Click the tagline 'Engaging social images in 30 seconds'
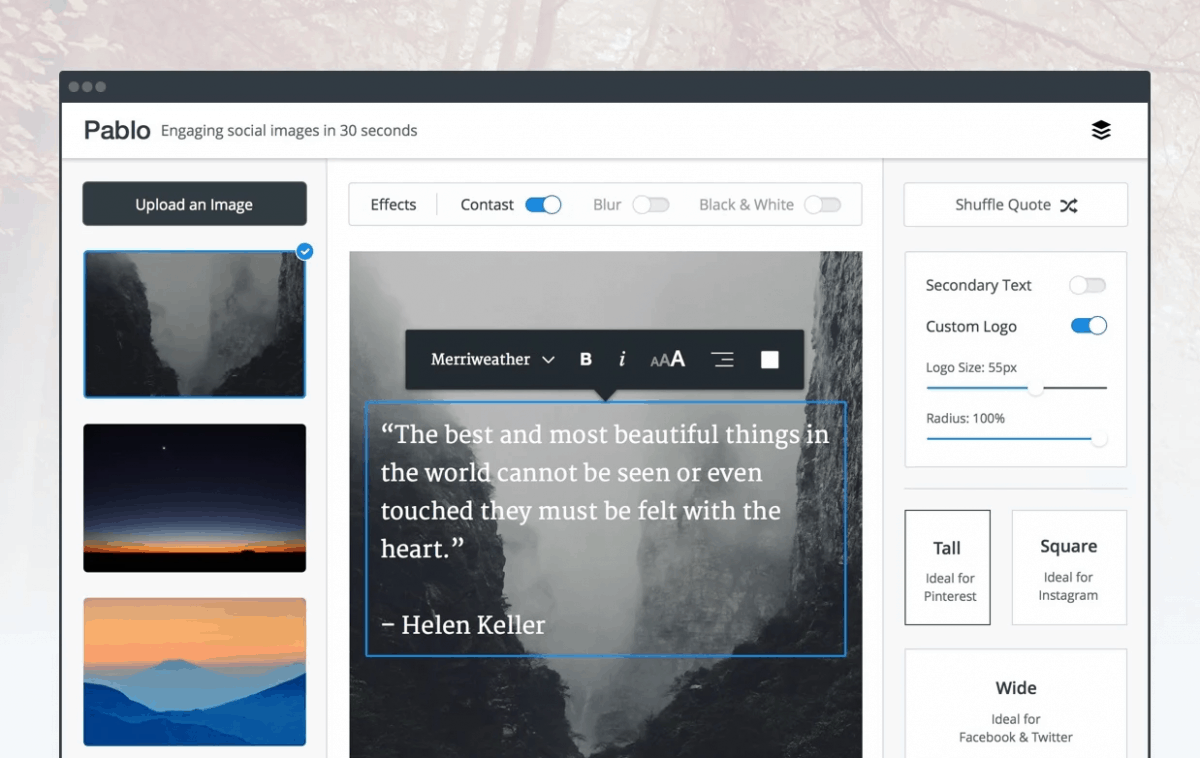Viewport: 1200px width, 758px height. tap(289, 131)
